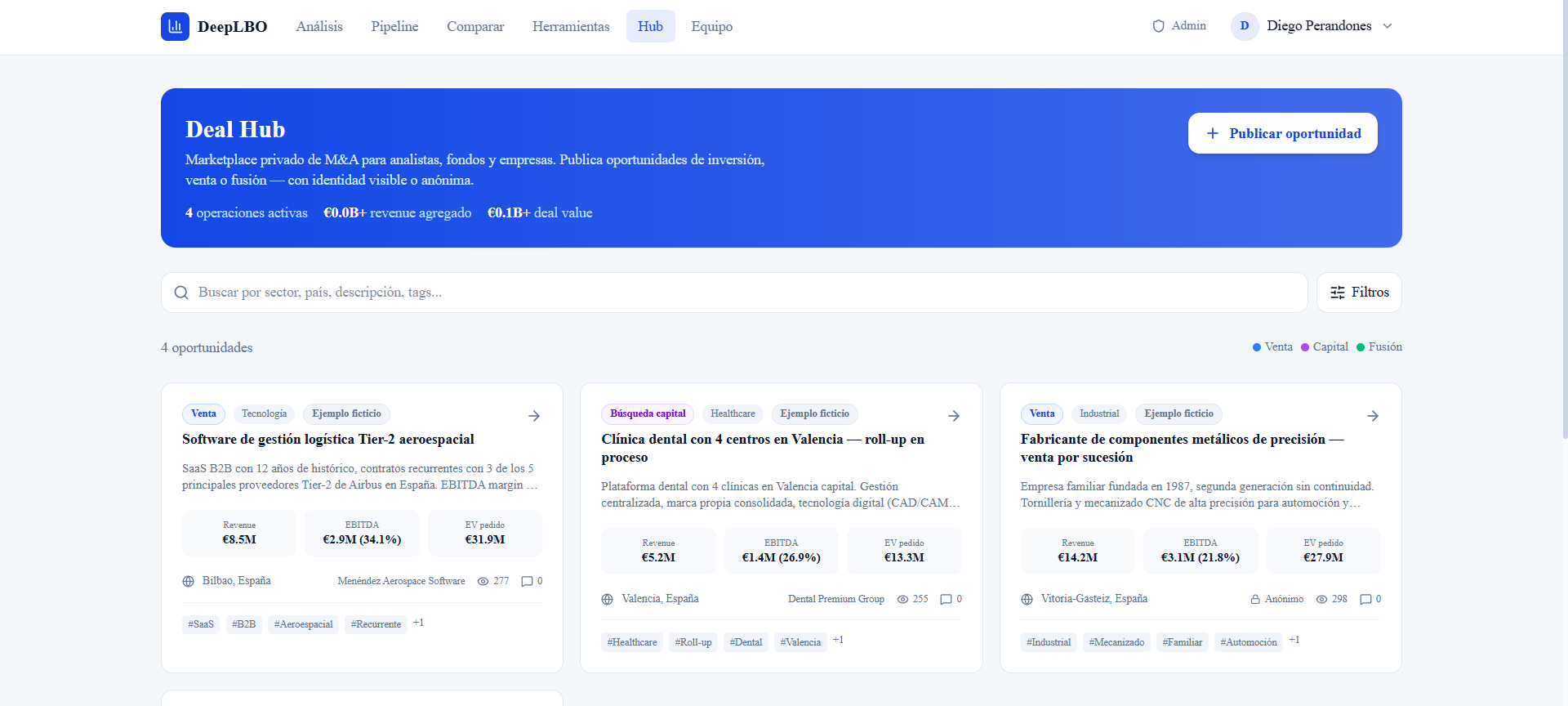Click the #Recurrente tag
Viewport: 1568px width, 706px height.
click(x=376, y=624)
